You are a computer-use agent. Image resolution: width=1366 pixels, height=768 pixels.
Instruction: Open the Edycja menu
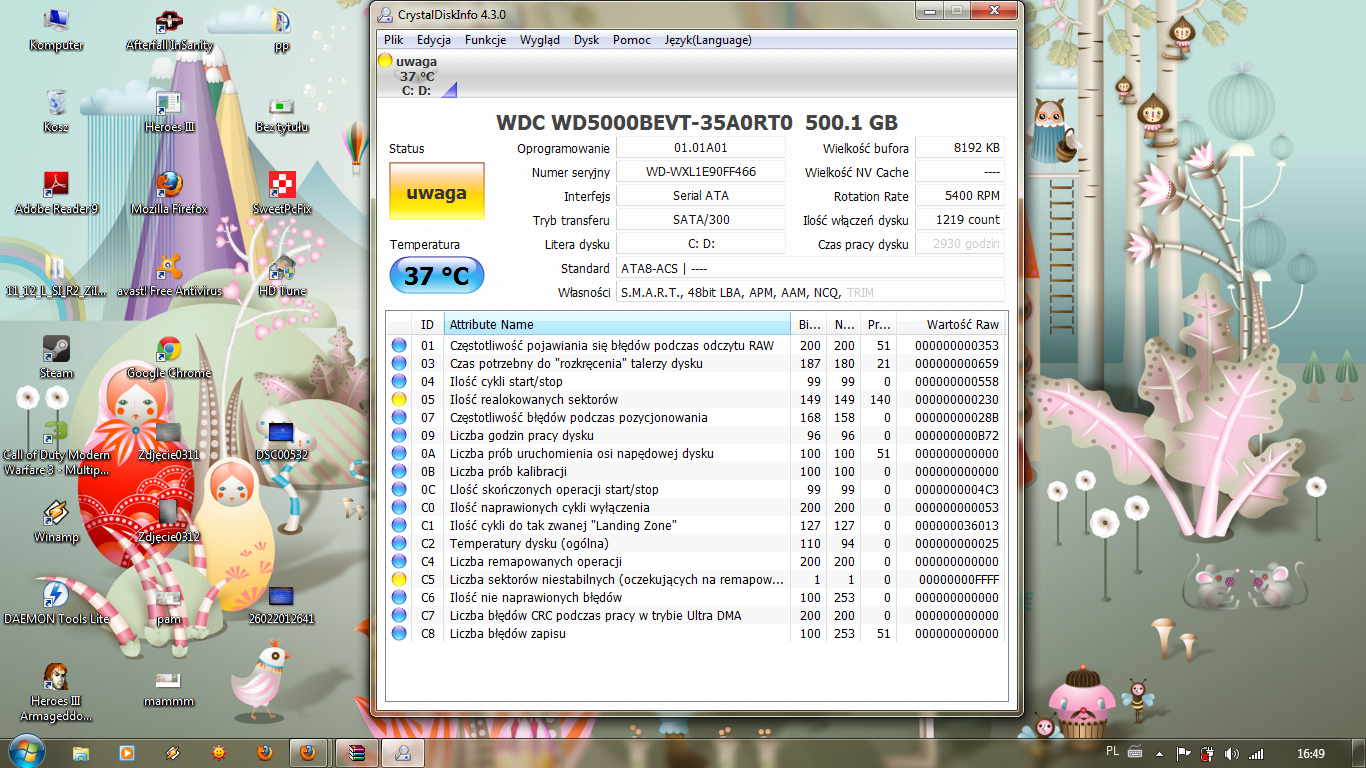[434, 40]
